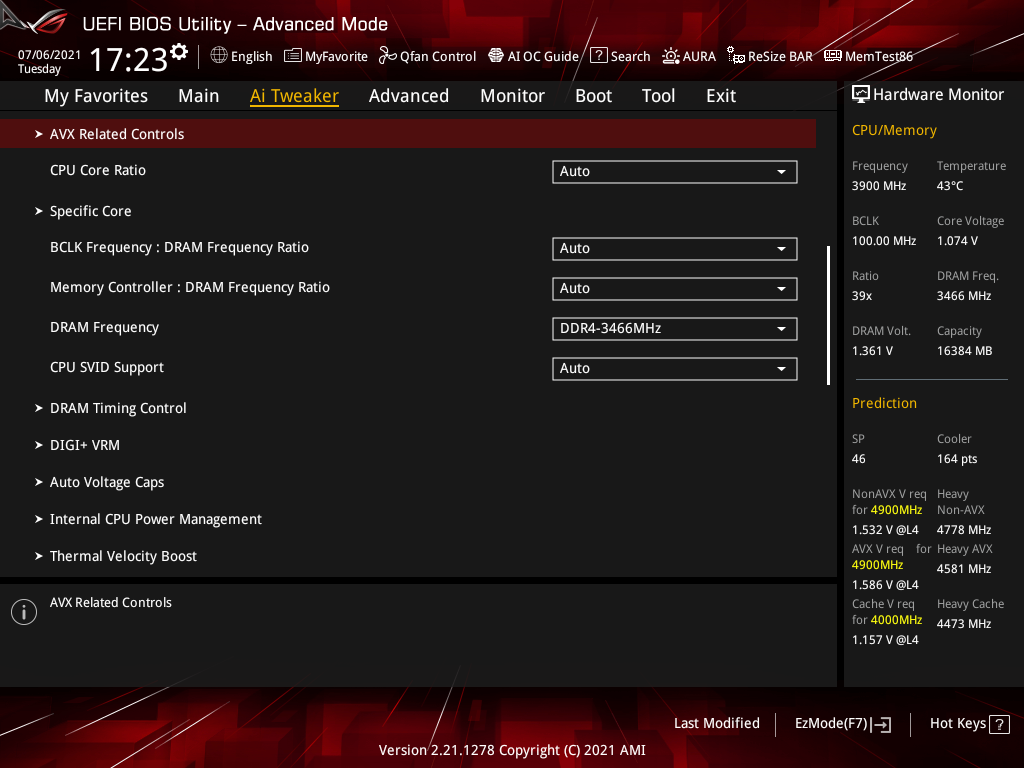Image resolution: width=1024 pixels, height=768 pixels.
Task: Click the 3466 MHz DRAM Freq. value
Action: [964, 296]
